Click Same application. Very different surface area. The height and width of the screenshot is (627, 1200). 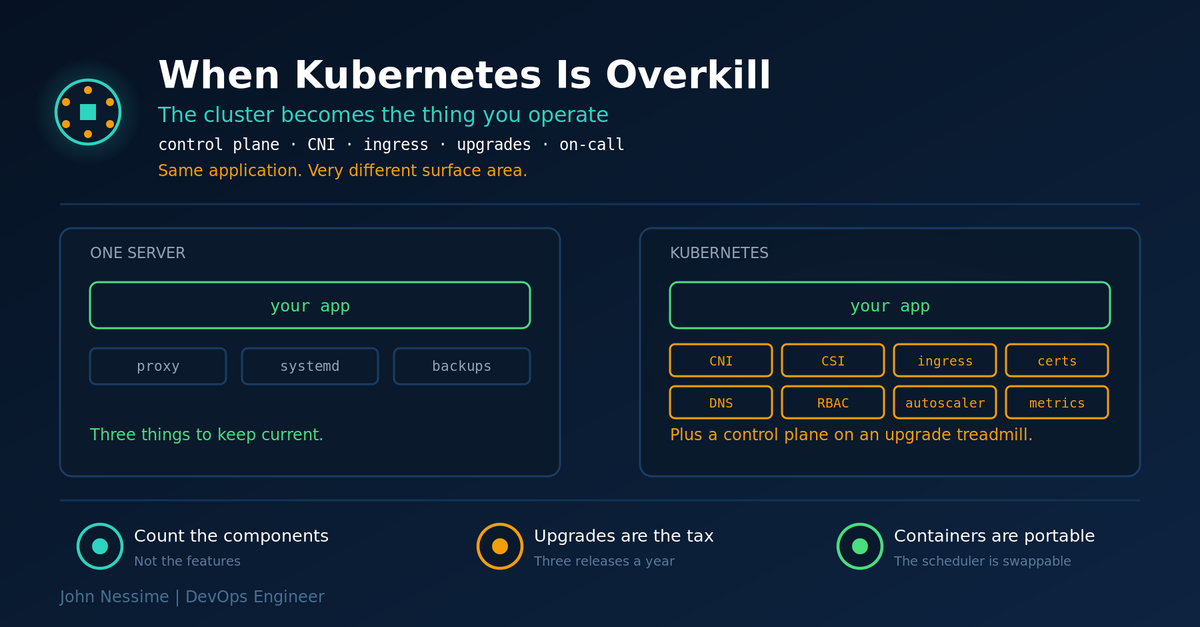pyautogui.click(x=342, y=171)
